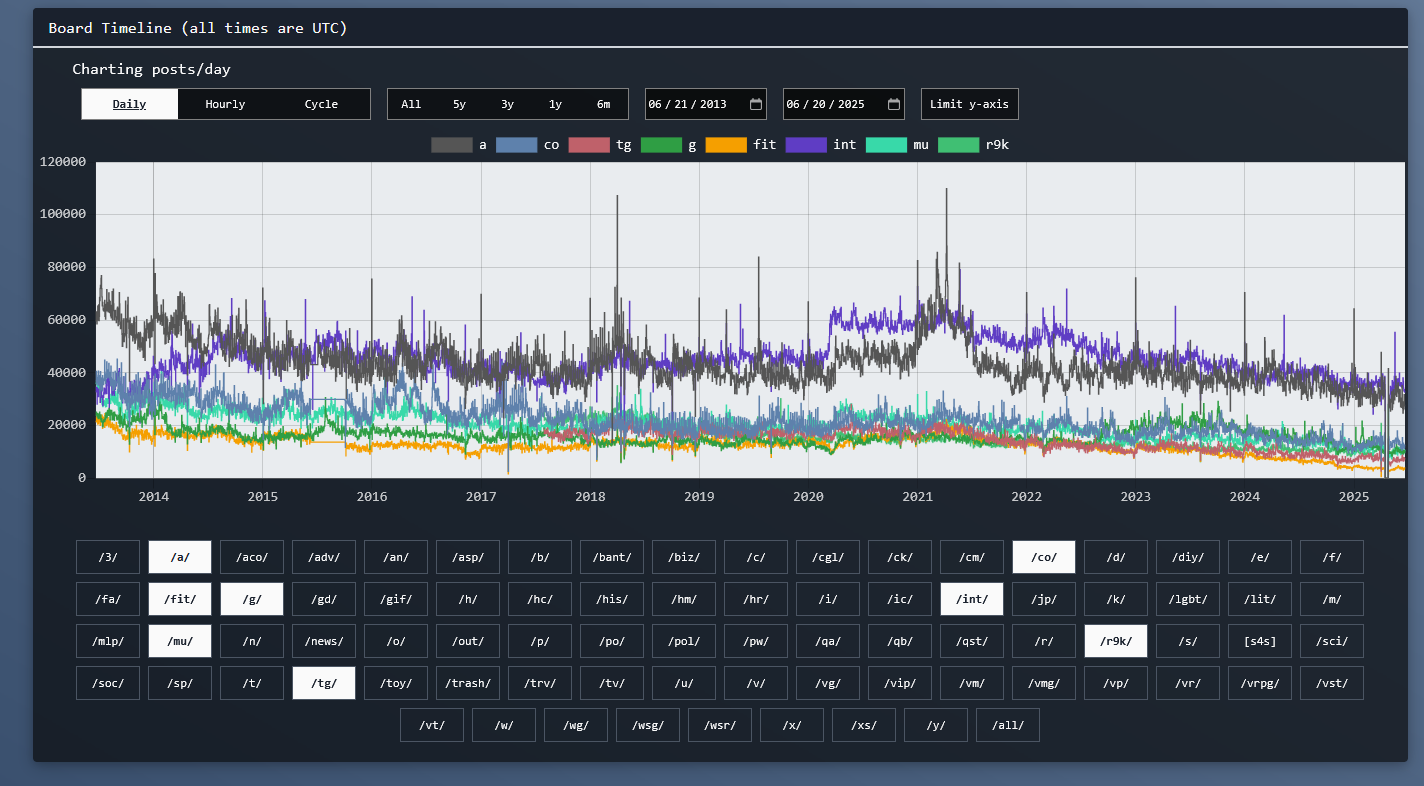Set time range to 3y
Image resolution: width=1424 pixels, height=786 pixels.
click(x=507, y=104)
